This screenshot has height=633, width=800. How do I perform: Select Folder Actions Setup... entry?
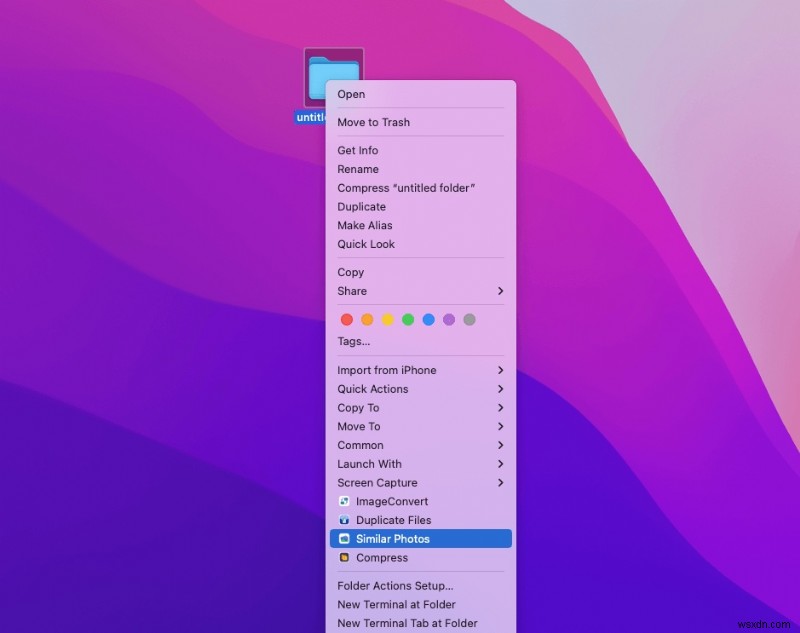point(420,586)
